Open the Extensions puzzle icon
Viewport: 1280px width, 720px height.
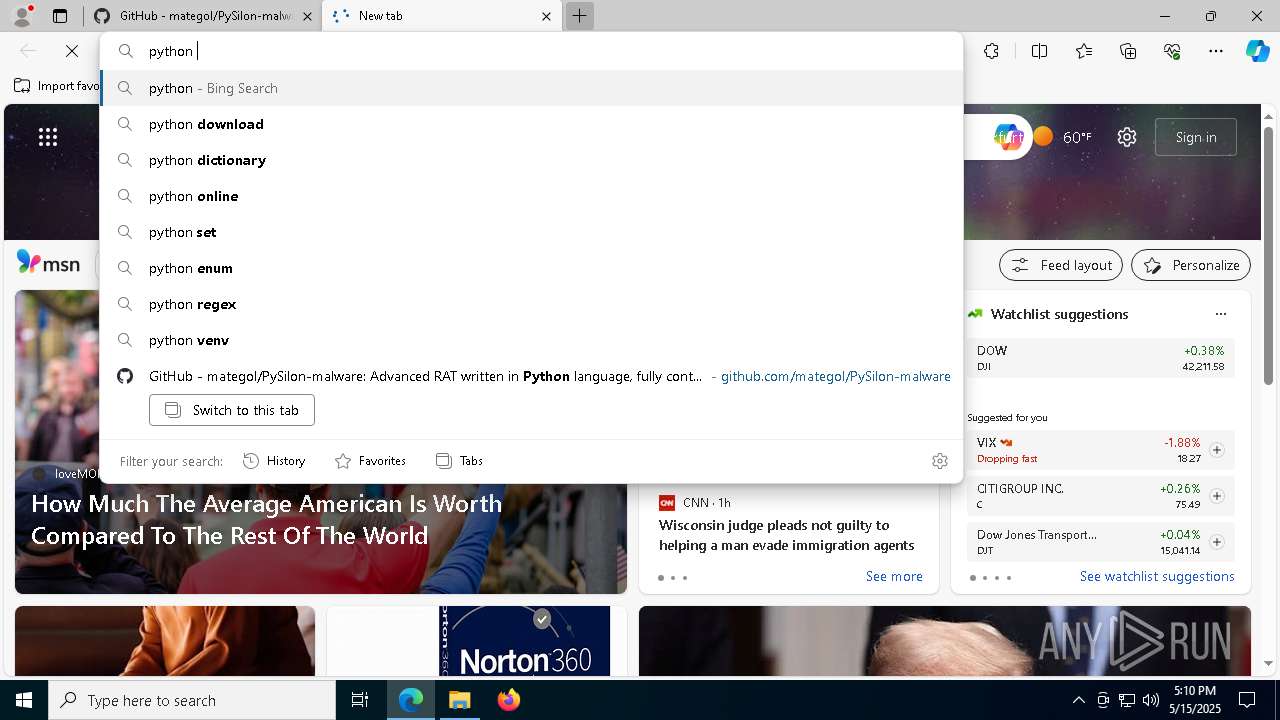991,51
